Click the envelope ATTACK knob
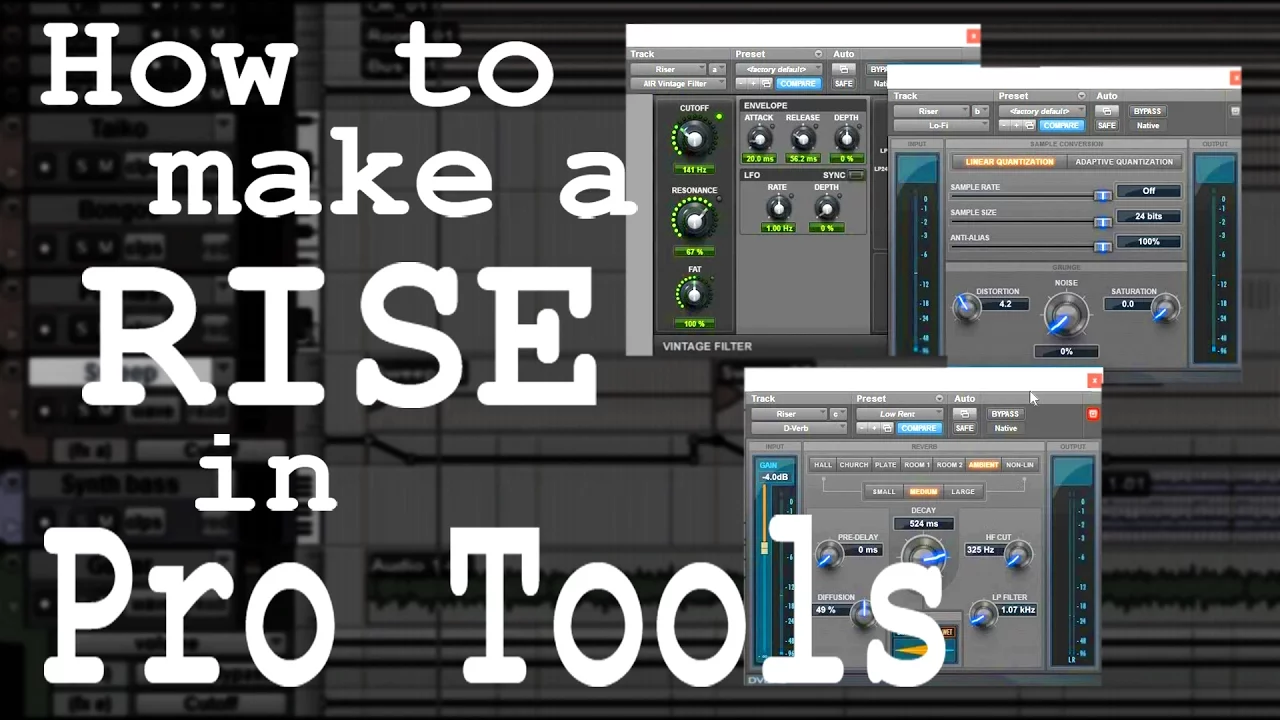 coord(759,140)
